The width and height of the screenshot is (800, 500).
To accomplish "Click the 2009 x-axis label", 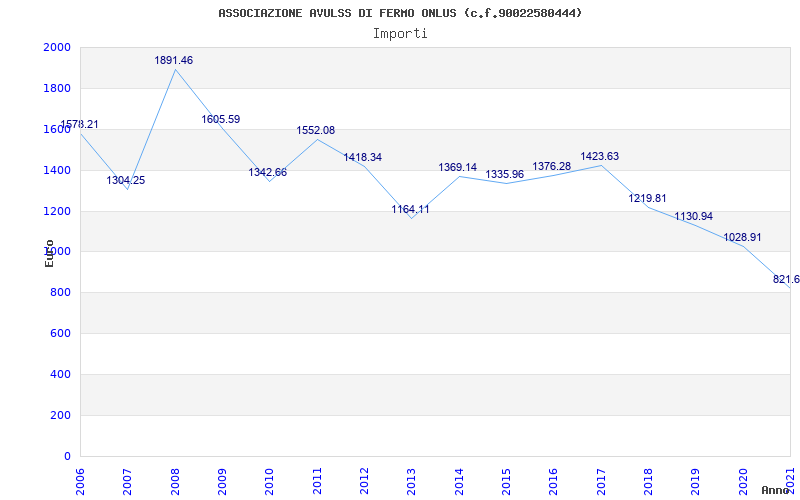I will click(222, 482).
